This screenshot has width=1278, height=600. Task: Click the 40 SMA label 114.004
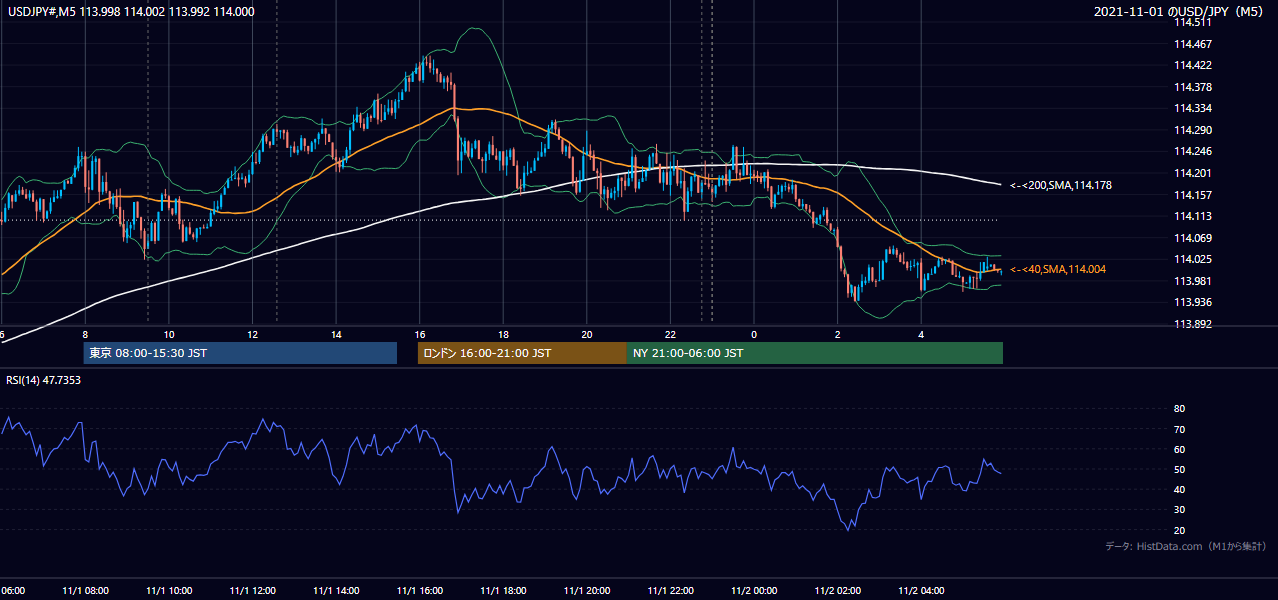1058,269
